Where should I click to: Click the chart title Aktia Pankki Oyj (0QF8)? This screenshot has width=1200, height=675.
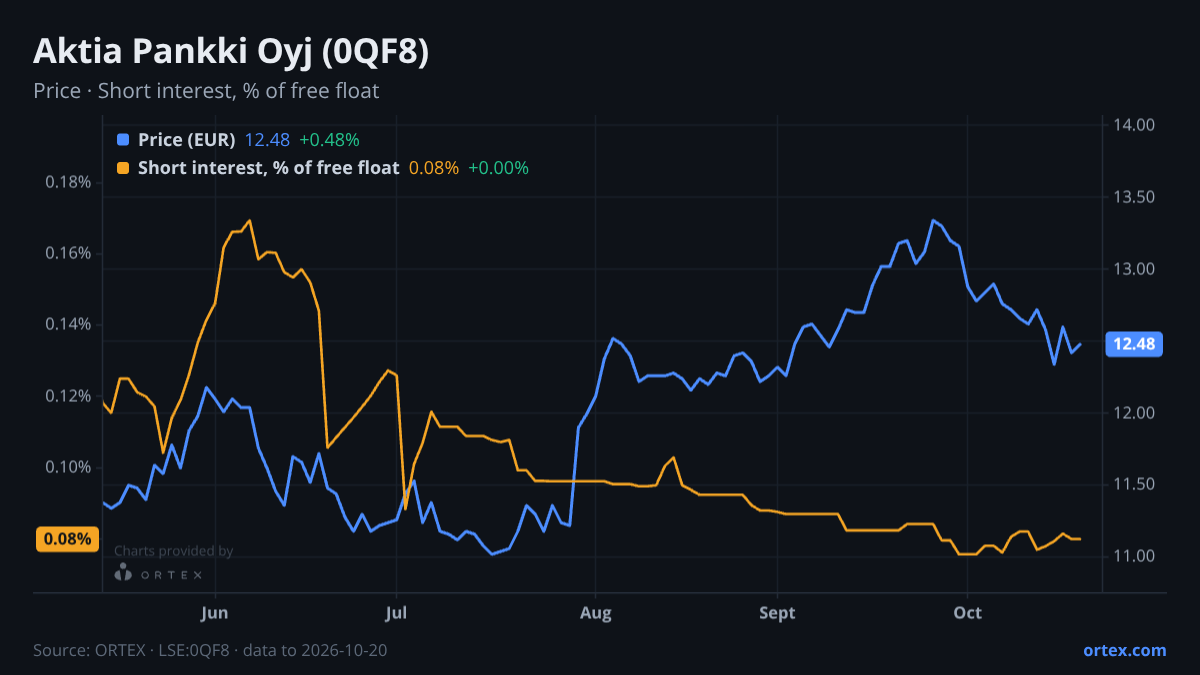(x=231, y=52)
